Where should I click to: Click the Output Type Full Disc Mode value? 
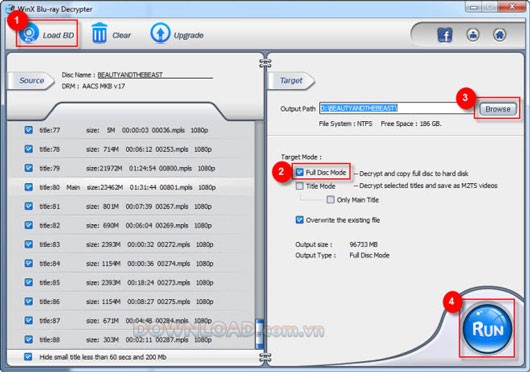(369, 255)
